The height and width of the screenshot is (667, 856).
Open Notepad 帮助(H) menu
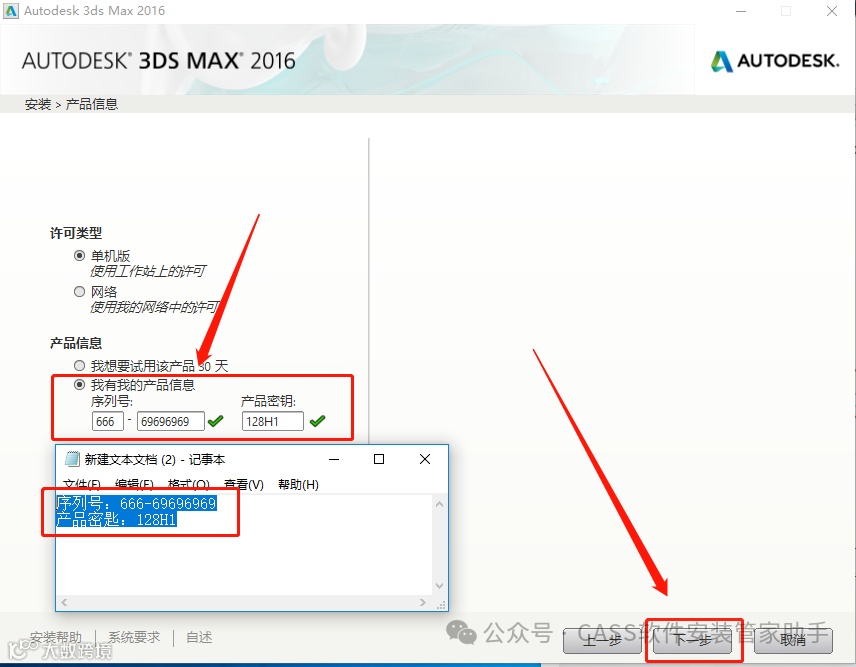[298, 485]
